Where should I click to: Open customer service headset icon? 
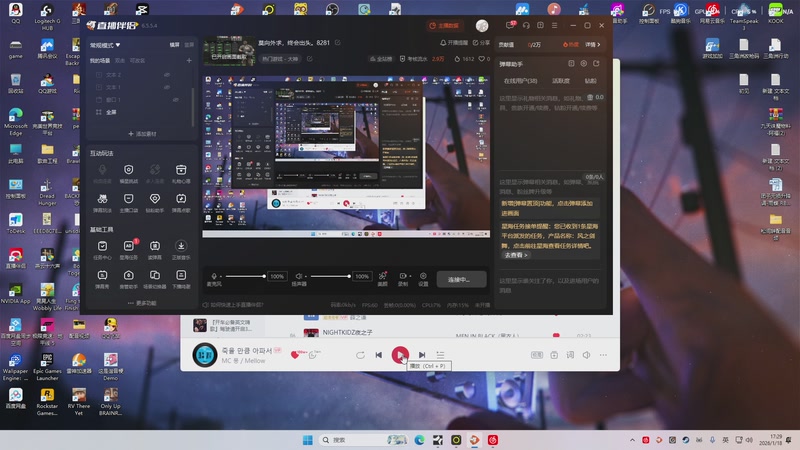click(526, 25)
